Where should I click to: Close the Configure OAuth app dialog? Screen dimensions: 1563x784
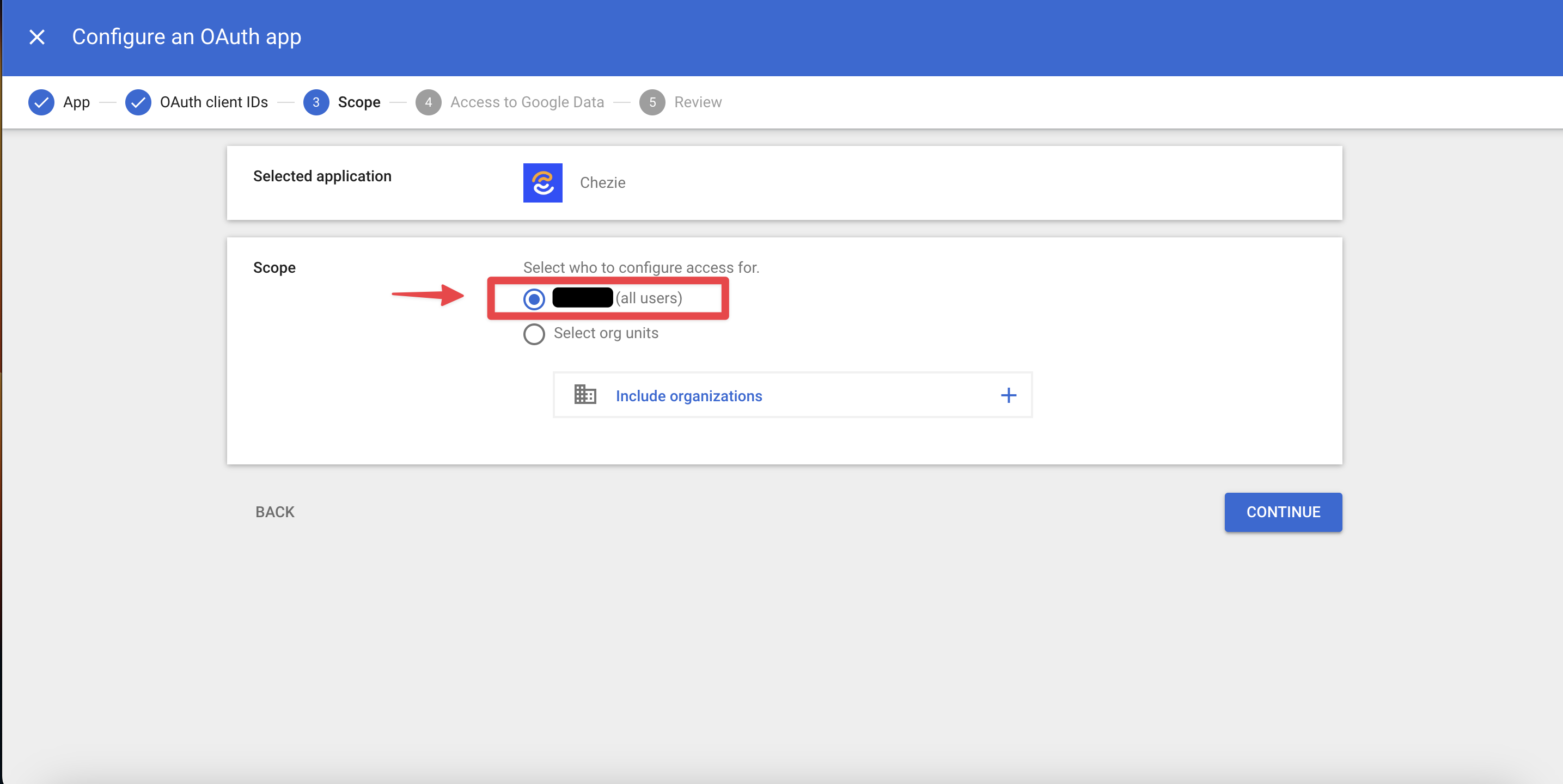(x=37, y=37)
